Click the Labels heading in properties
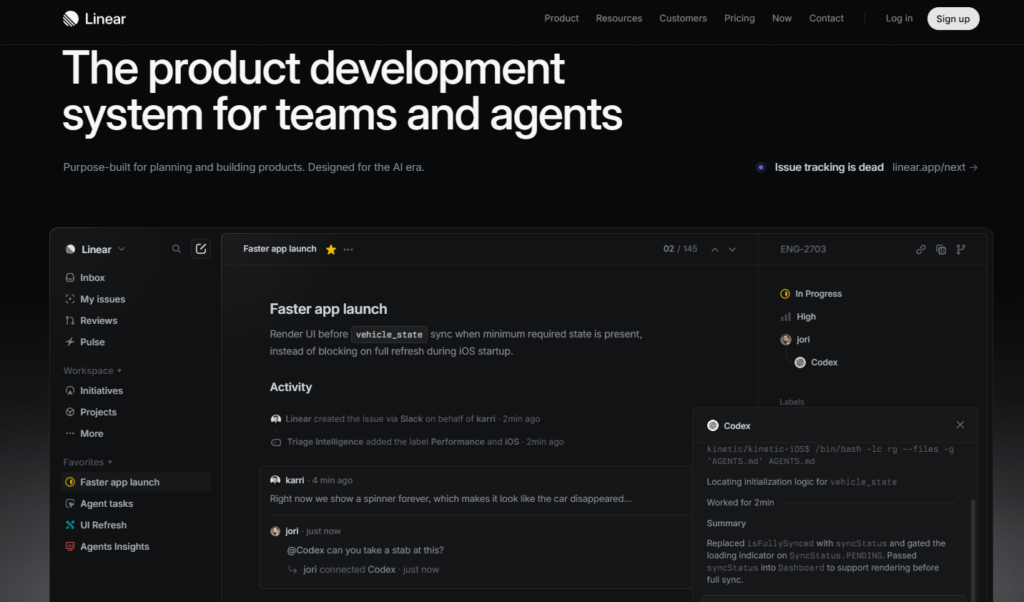 792,402
